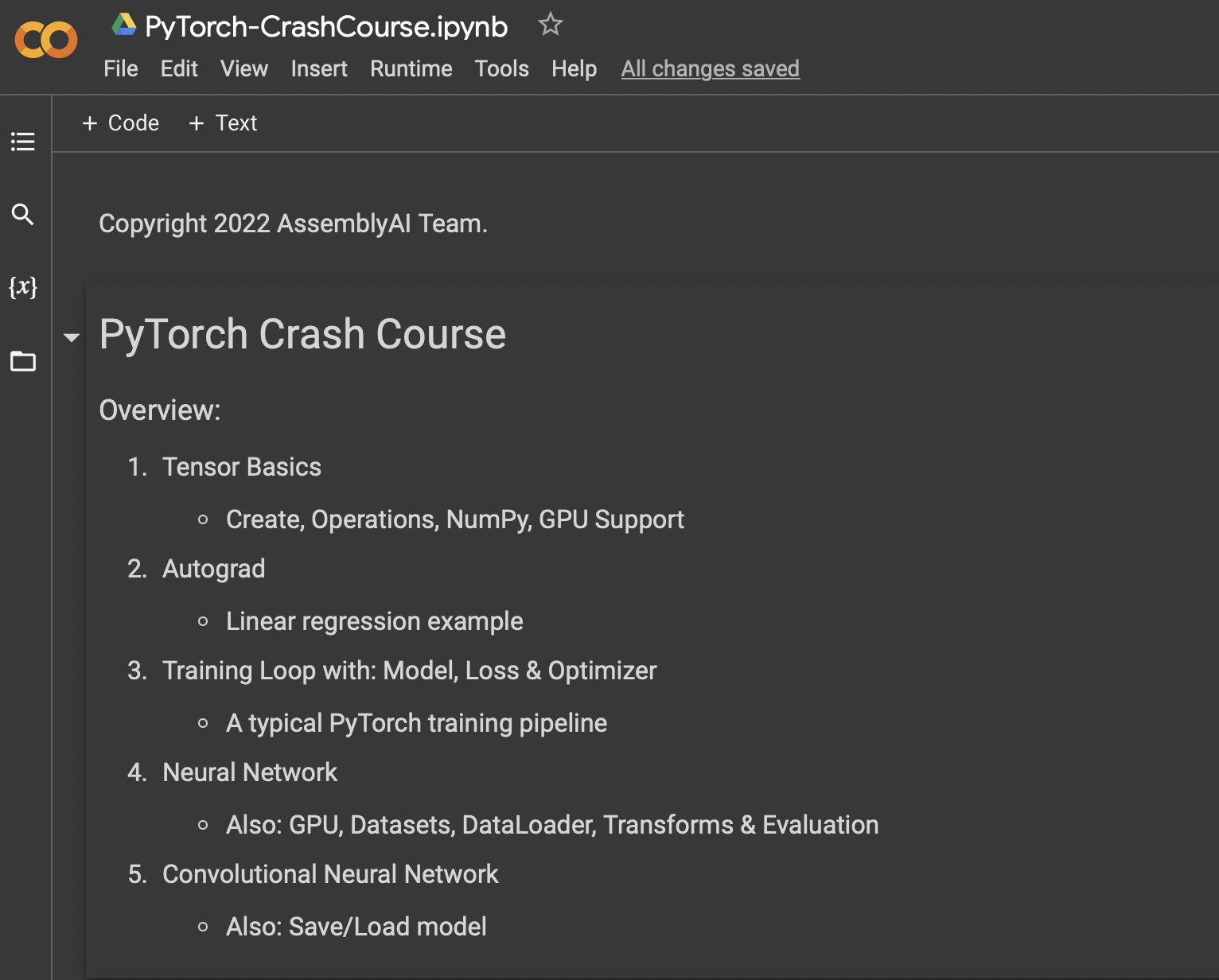Viewport: 1219px width, 980px height.
Task: Click Also: GPU, Datasets, DataLoader bullet
Action: pyautogui.click(x=552, y=825)
